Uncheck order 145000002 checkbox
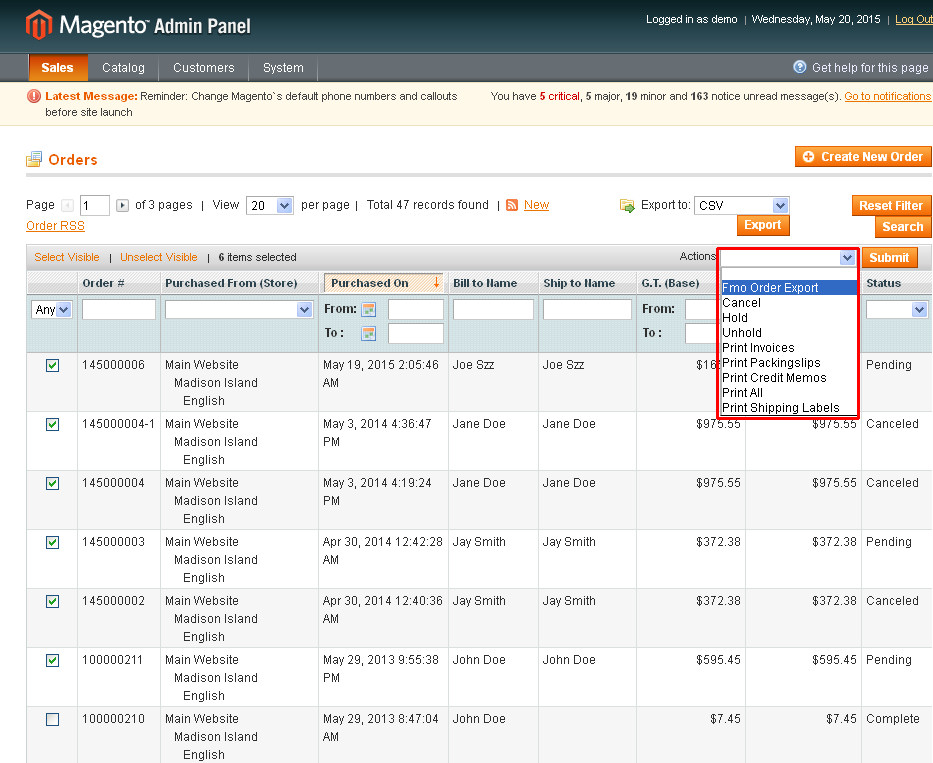This screenshot has width=933, height=763. pyautogui.click(x=52, y=601)
